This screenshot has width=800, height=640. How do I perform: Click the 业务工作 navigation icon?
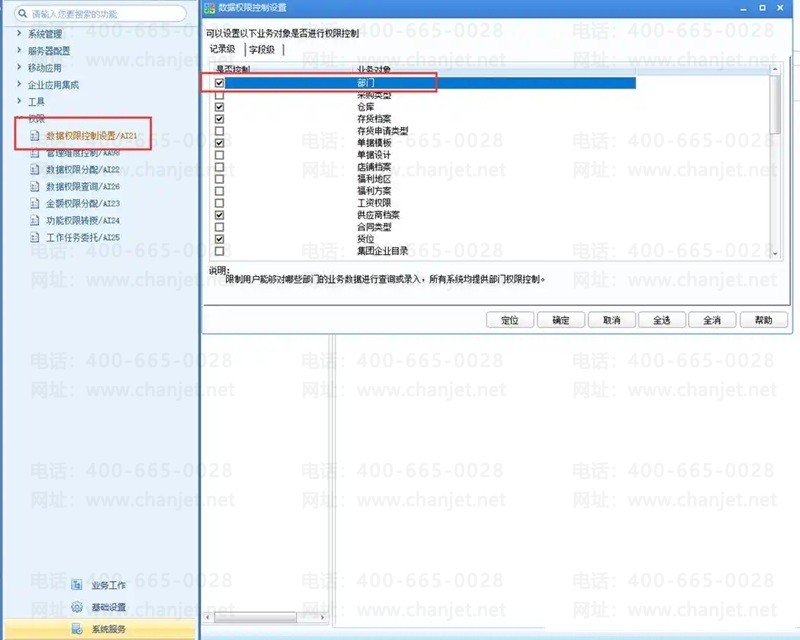pyautogui.click(x=77, y=585)
